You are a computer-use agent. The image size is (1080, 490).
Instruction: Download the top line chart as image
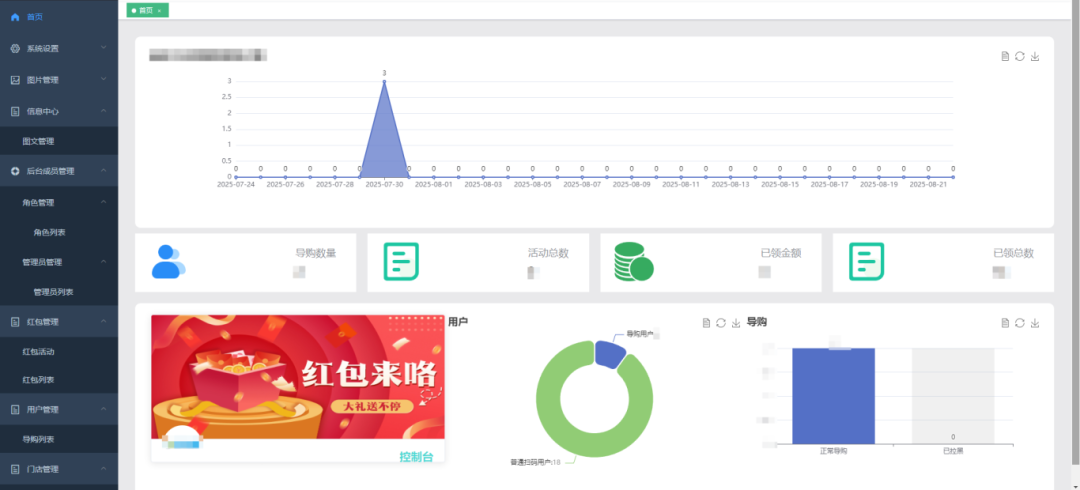[x=1035, y=56]
